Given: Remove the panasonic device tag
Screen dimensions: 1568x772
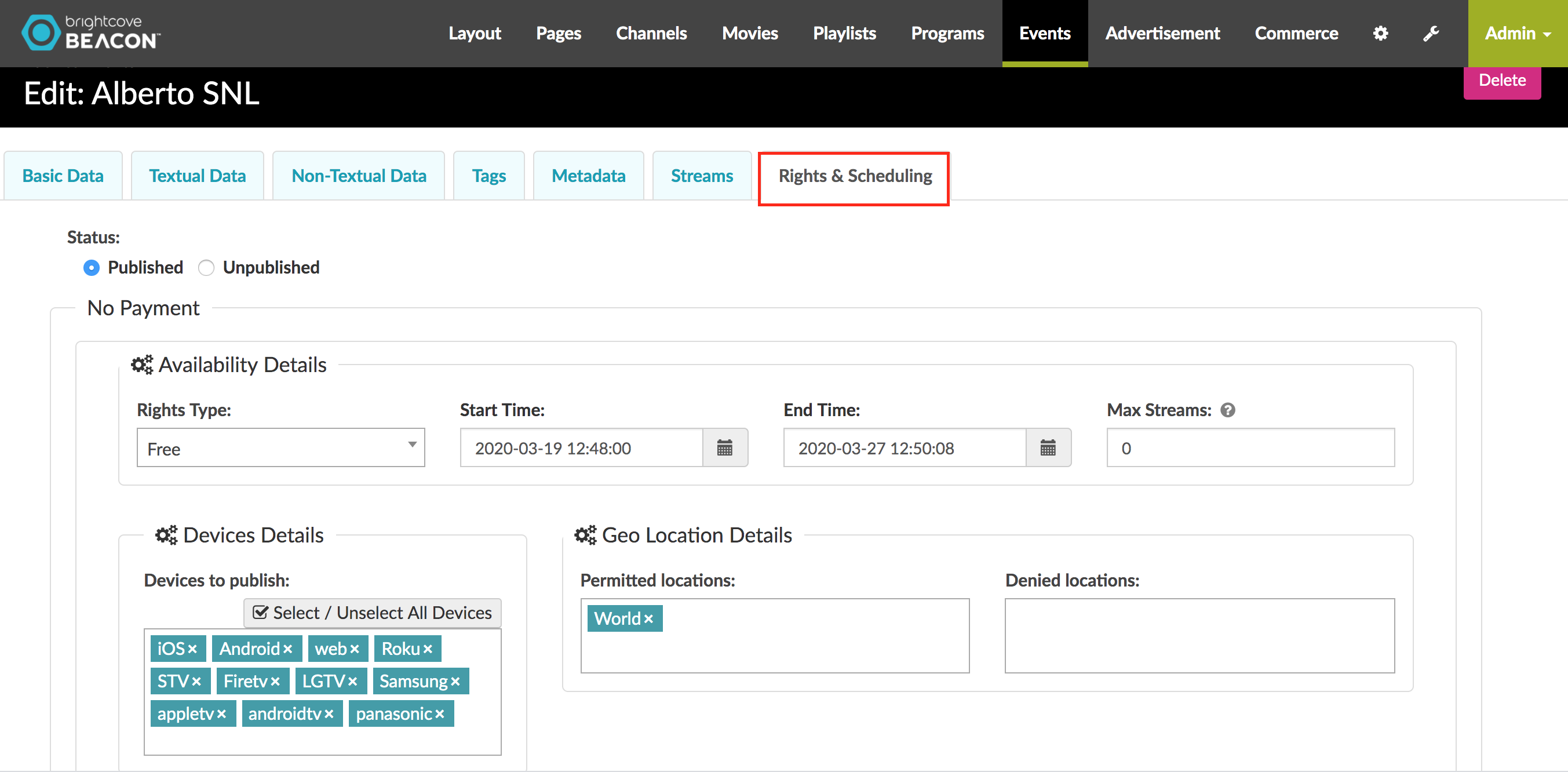Looking at the screenshot, I should tap(439, 714).
